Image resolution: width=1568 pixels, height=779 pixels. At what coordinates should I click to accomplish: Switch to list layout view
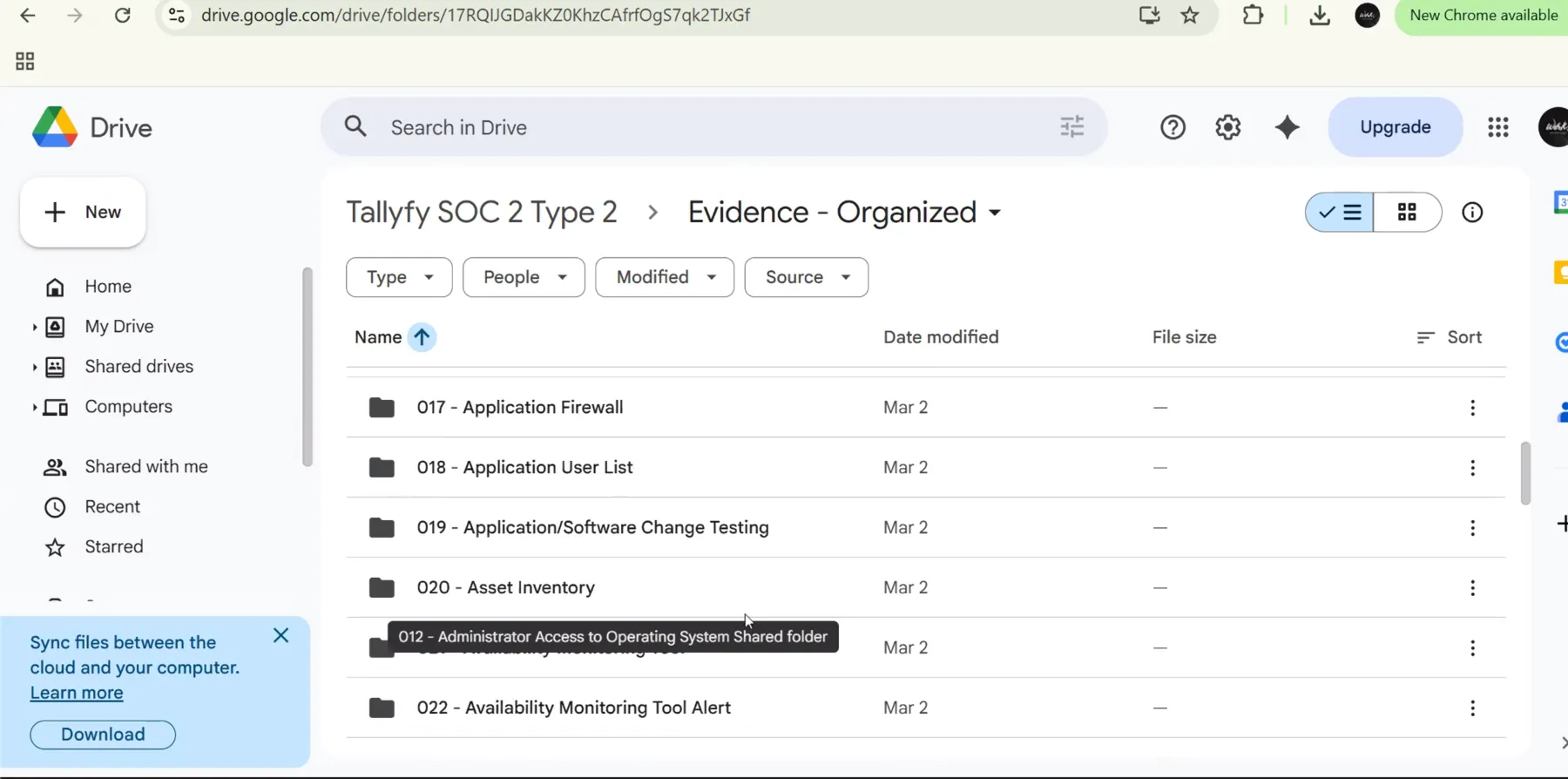(1340, 213)
